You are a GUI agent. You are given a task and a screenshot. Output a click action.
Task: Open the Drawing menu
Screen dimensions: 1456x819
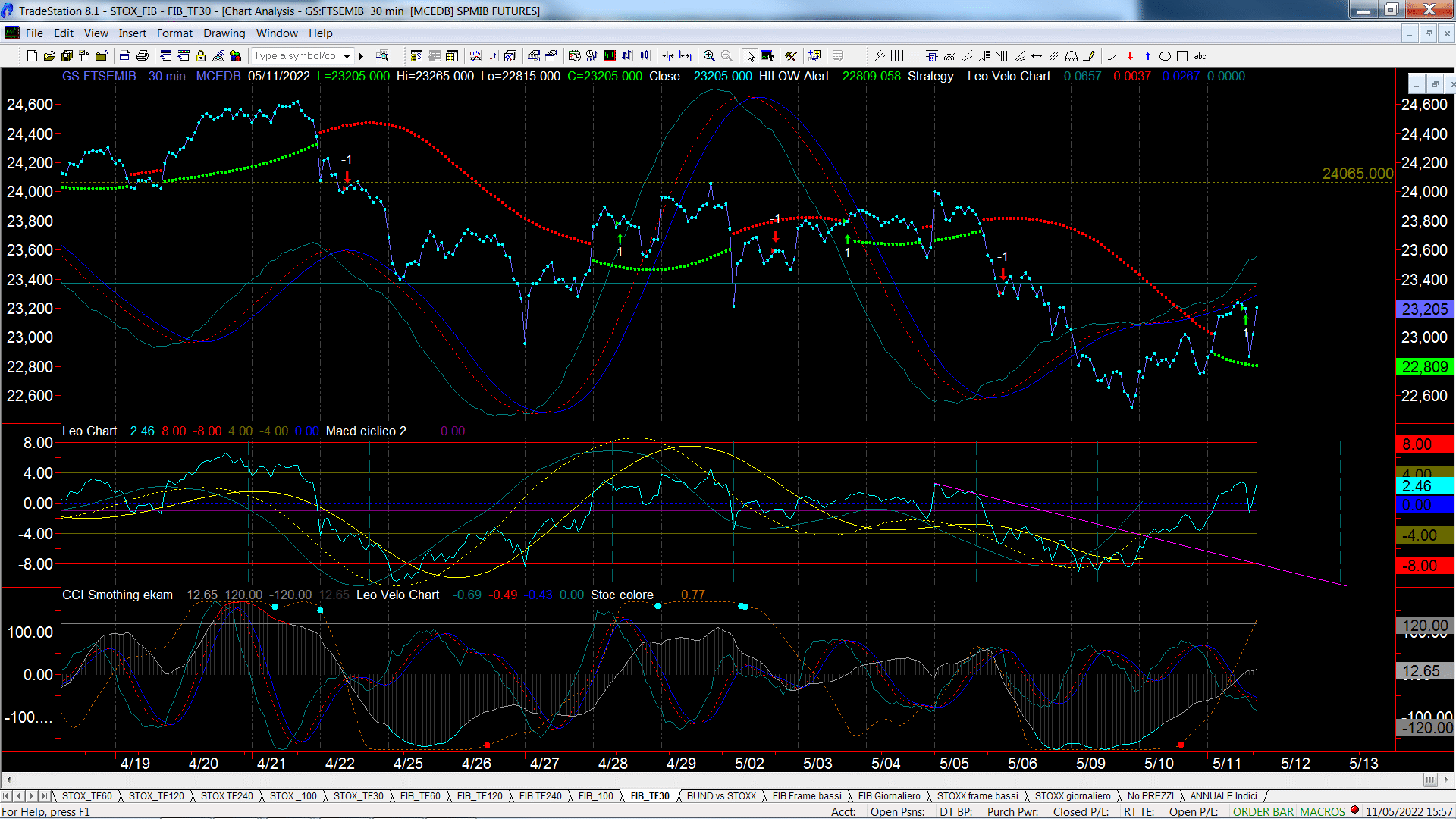[224, 33]
